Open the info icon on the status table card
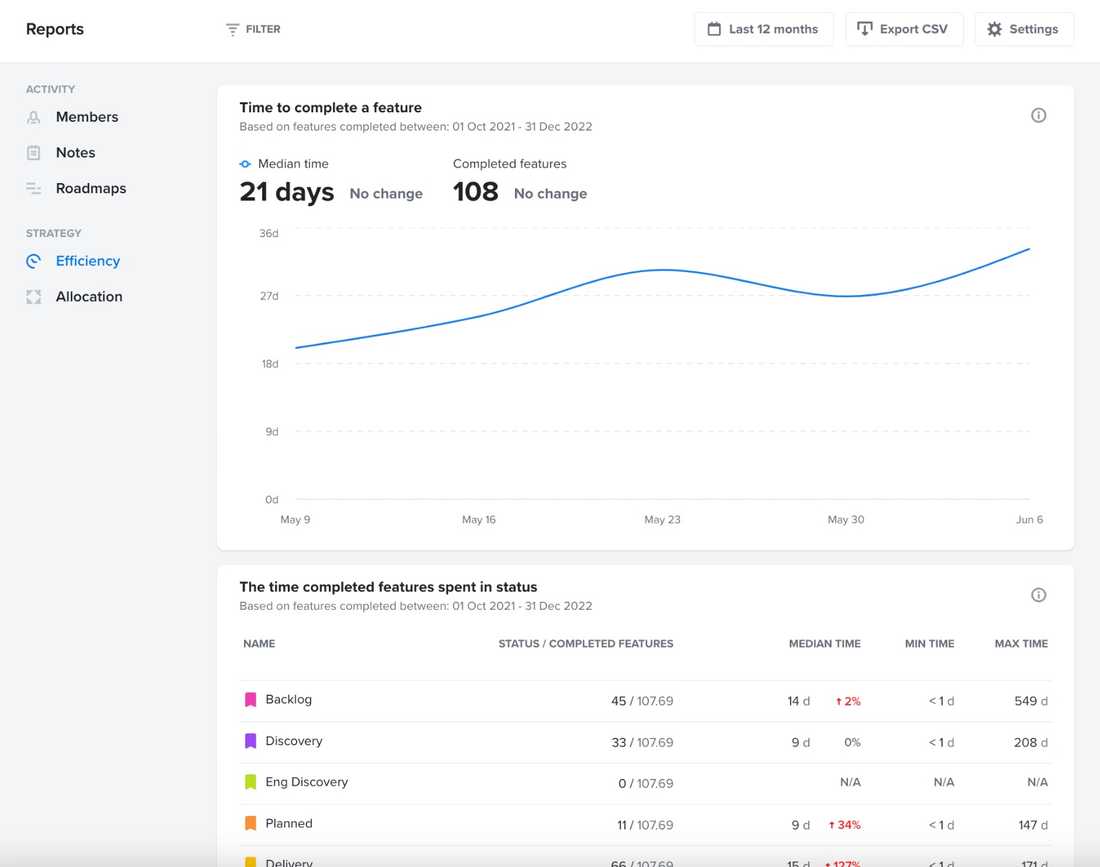The width and height of the screenshot is (1100, 867). coord(1038,594)
